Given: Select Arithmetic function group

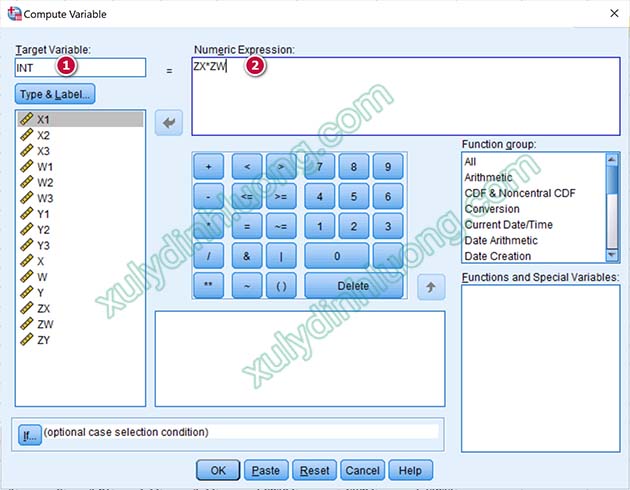Looking at the screenshot, I should (534, 177).
